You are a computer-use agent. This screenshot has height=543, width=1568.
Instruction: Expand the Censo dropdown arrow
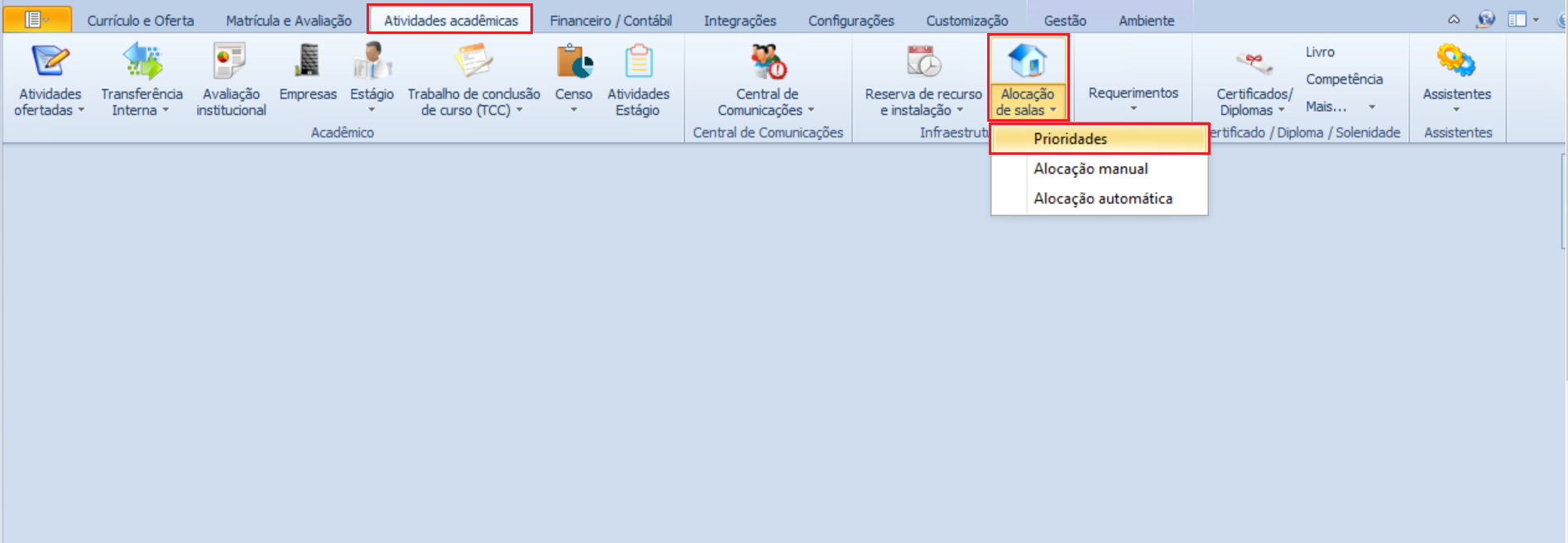(573, 110)
